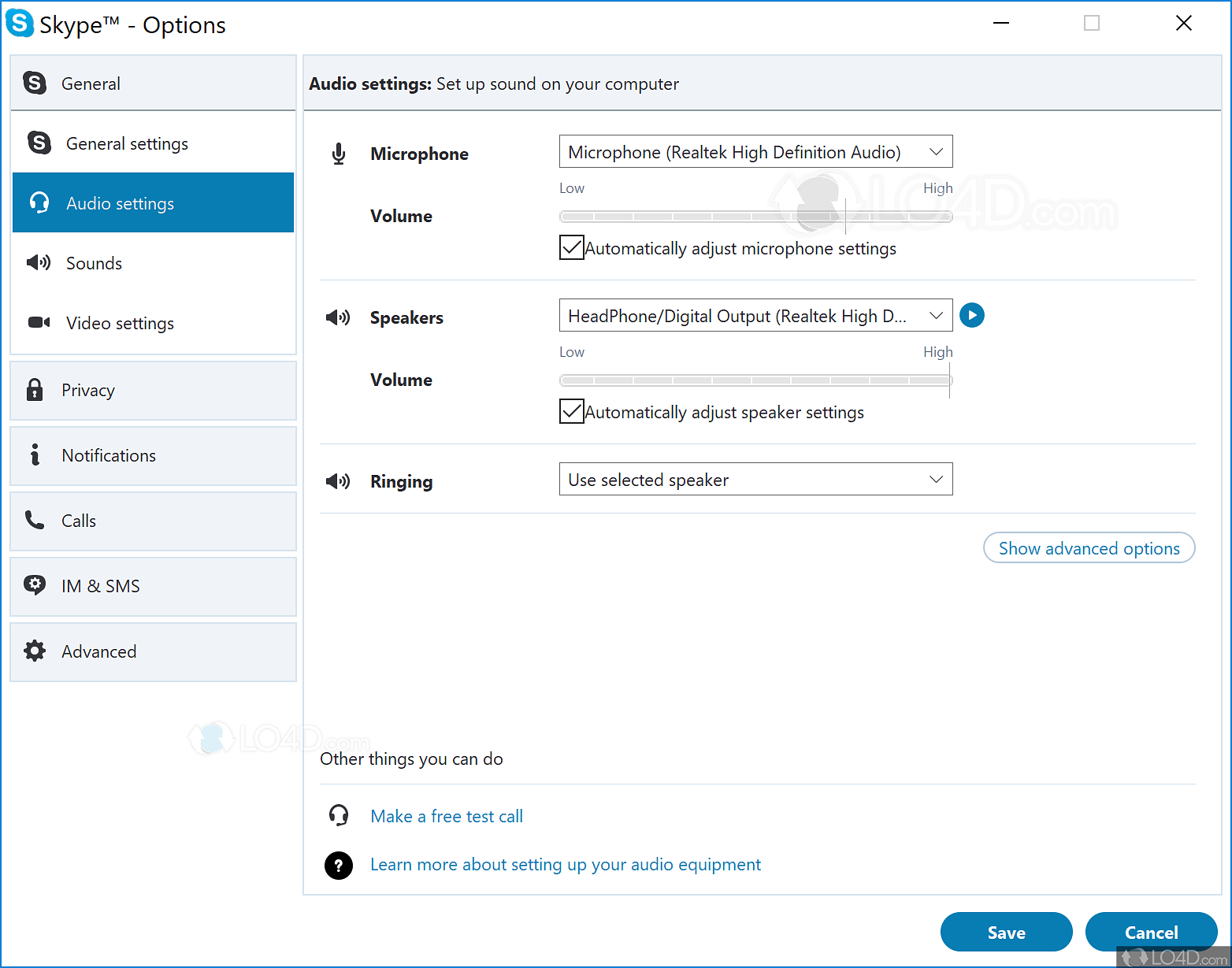Disable Automatically adjust speaker settings

(571, 411)
